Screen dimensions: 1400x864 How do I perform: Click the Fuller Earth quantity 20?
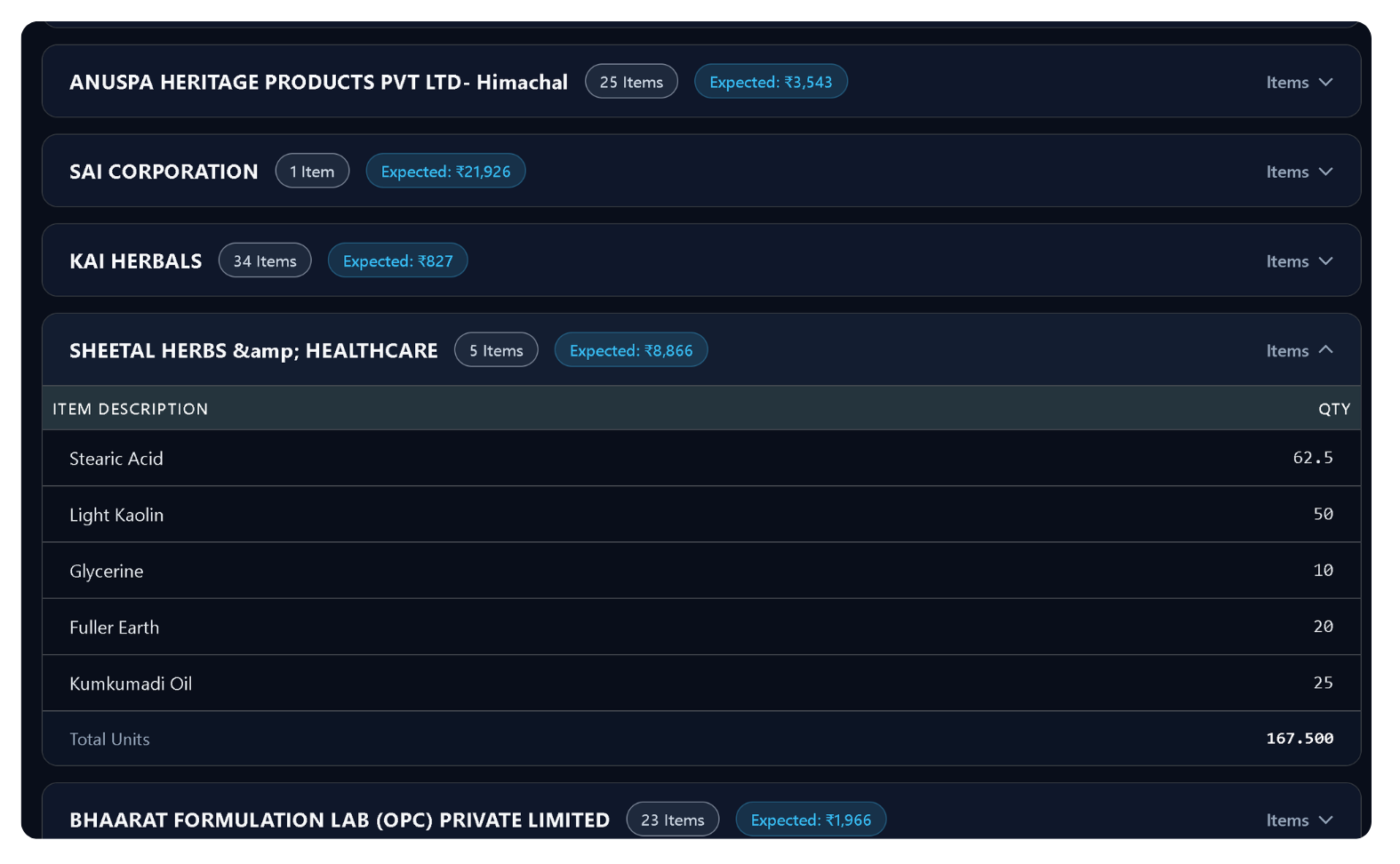[1324, 627]
